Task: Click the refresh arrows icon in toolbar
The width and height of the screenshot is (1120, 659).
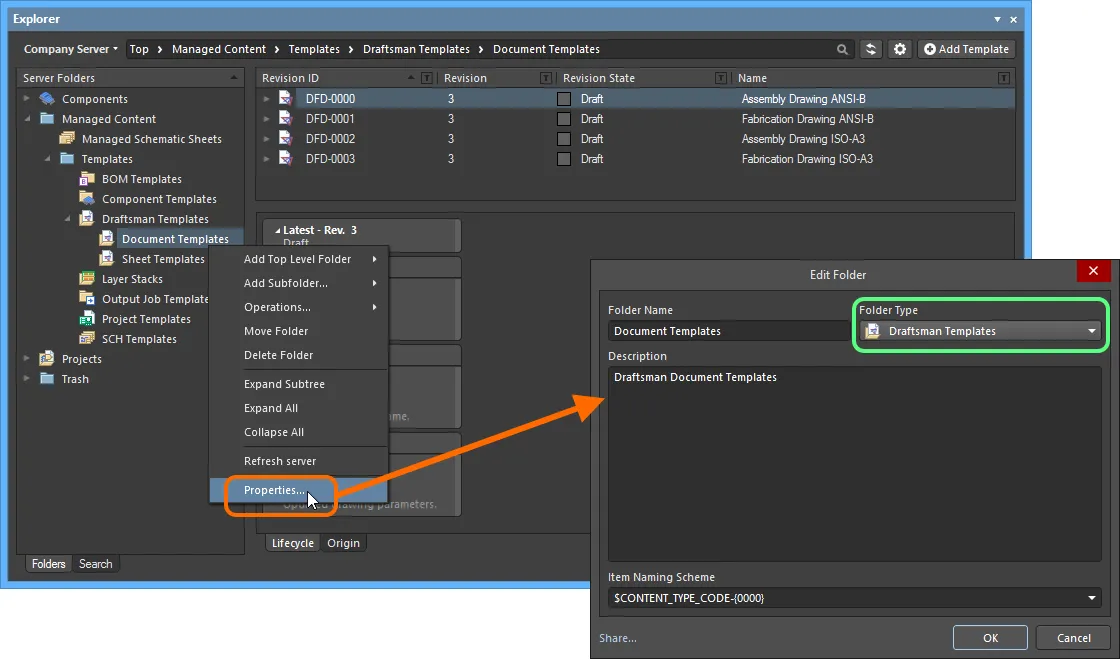Action: (x=871, y=49)
